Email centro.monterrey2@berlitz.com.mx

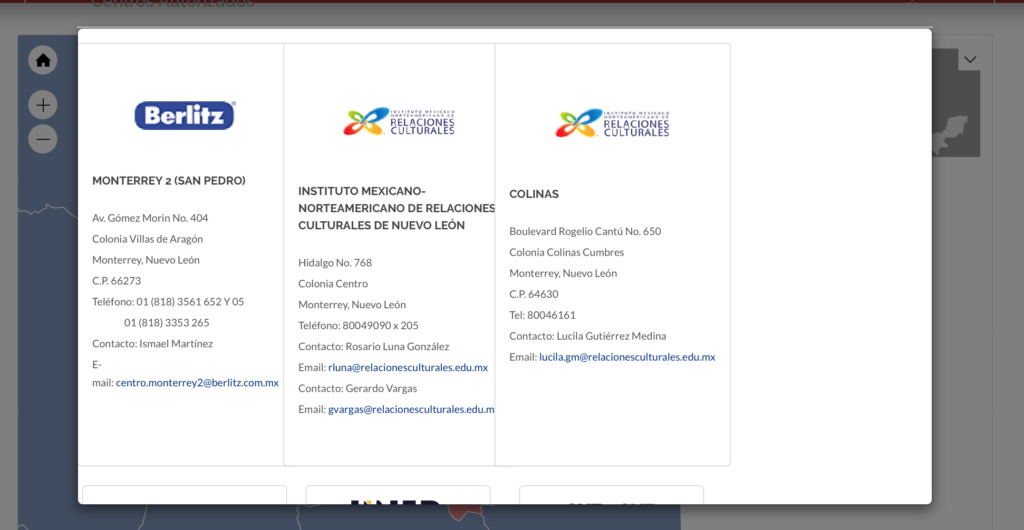[197, 383]
